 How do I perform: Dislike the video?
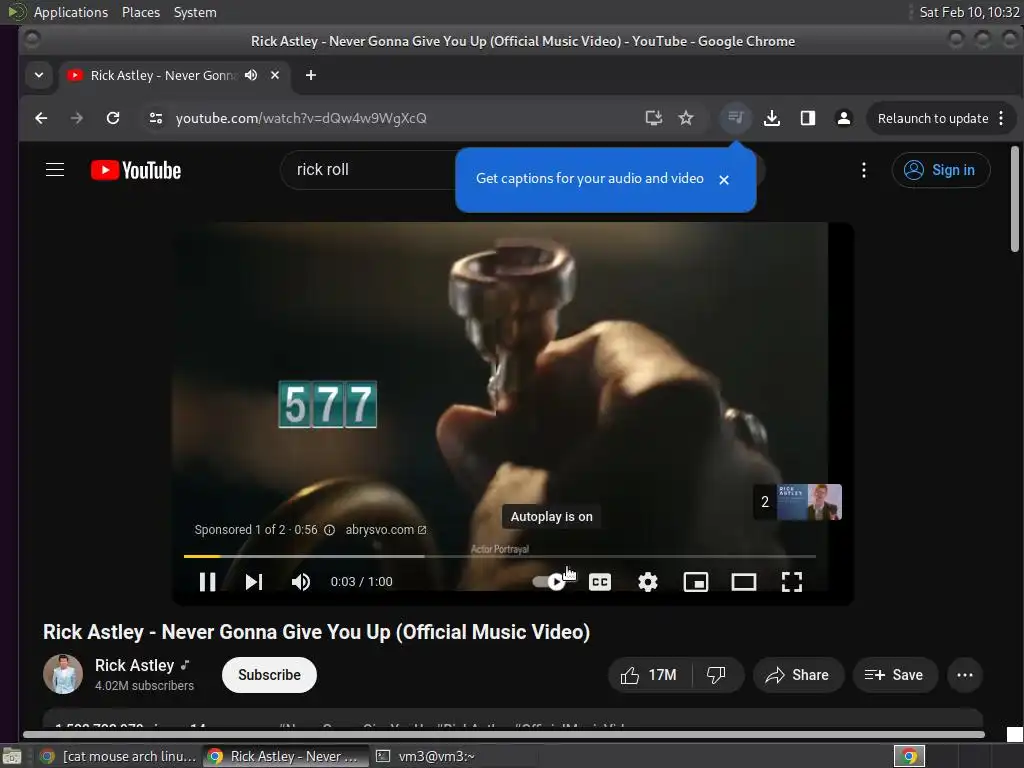[716, 675]
